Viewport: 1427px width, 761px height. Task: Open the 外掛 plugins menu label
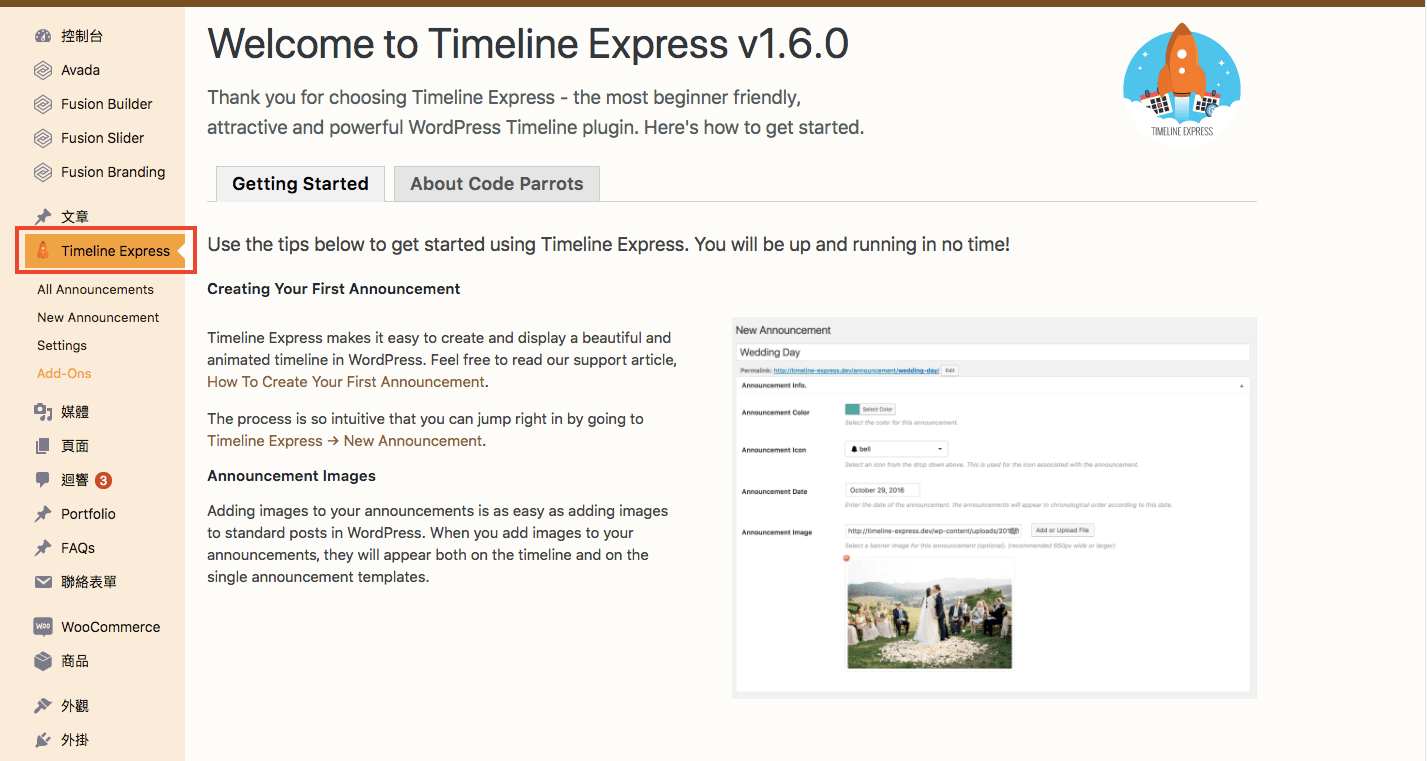[x=75, y=740]
